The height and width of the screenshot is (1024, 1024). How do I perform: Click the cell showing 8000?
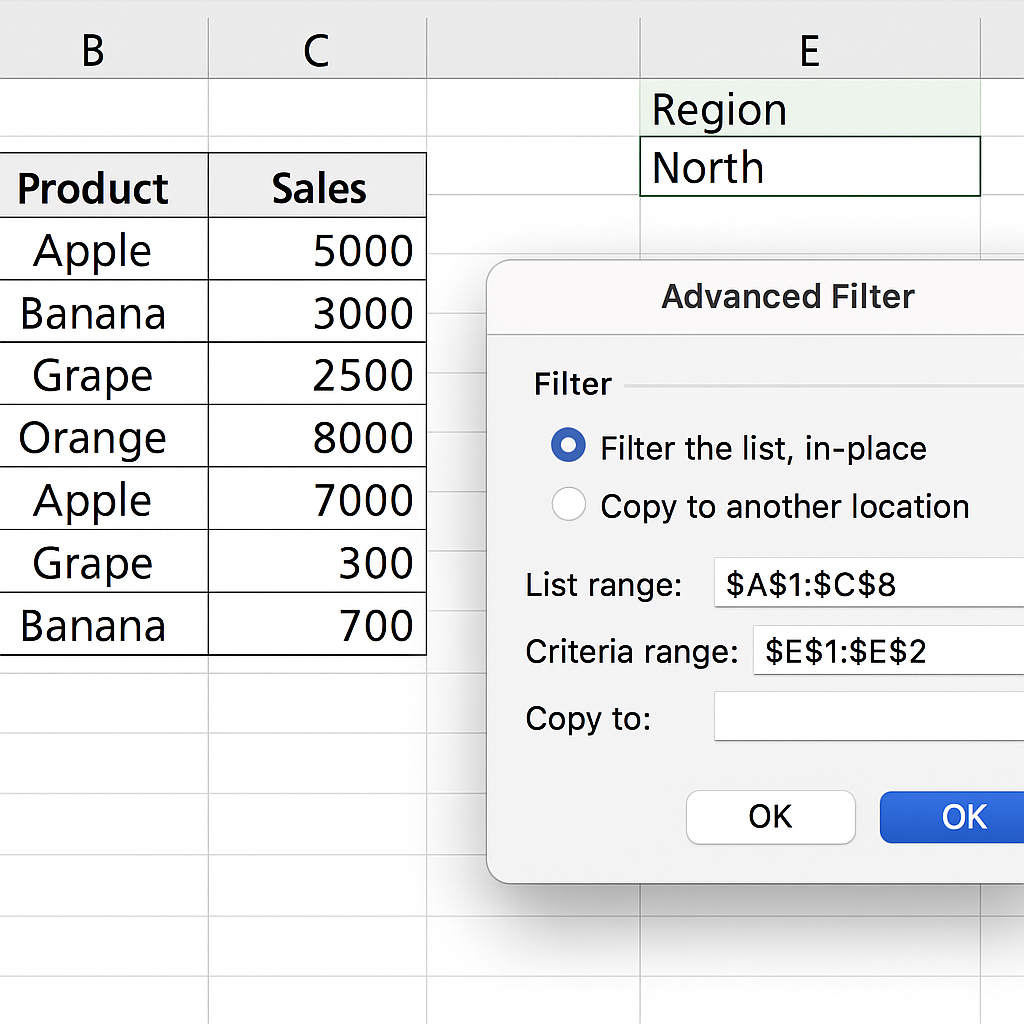pos(318,437)
